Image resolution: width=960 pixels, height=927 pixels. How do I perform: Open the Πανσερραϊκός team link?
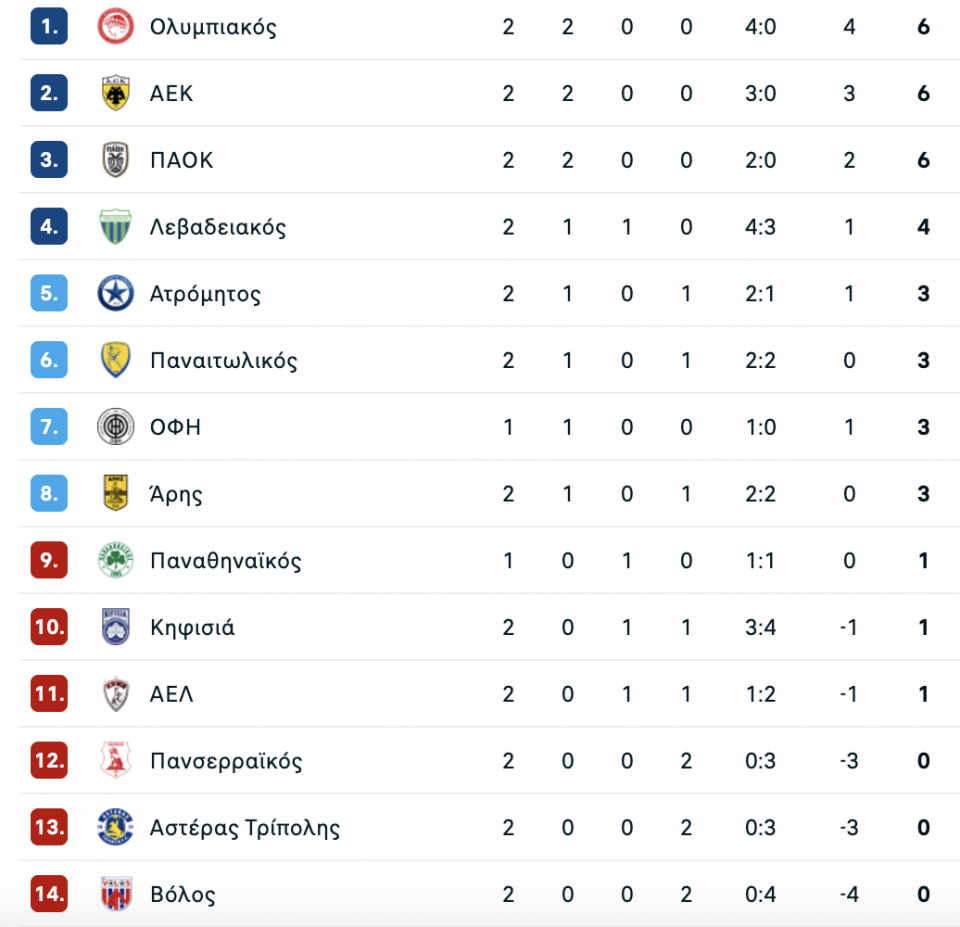tap(226, 761)
